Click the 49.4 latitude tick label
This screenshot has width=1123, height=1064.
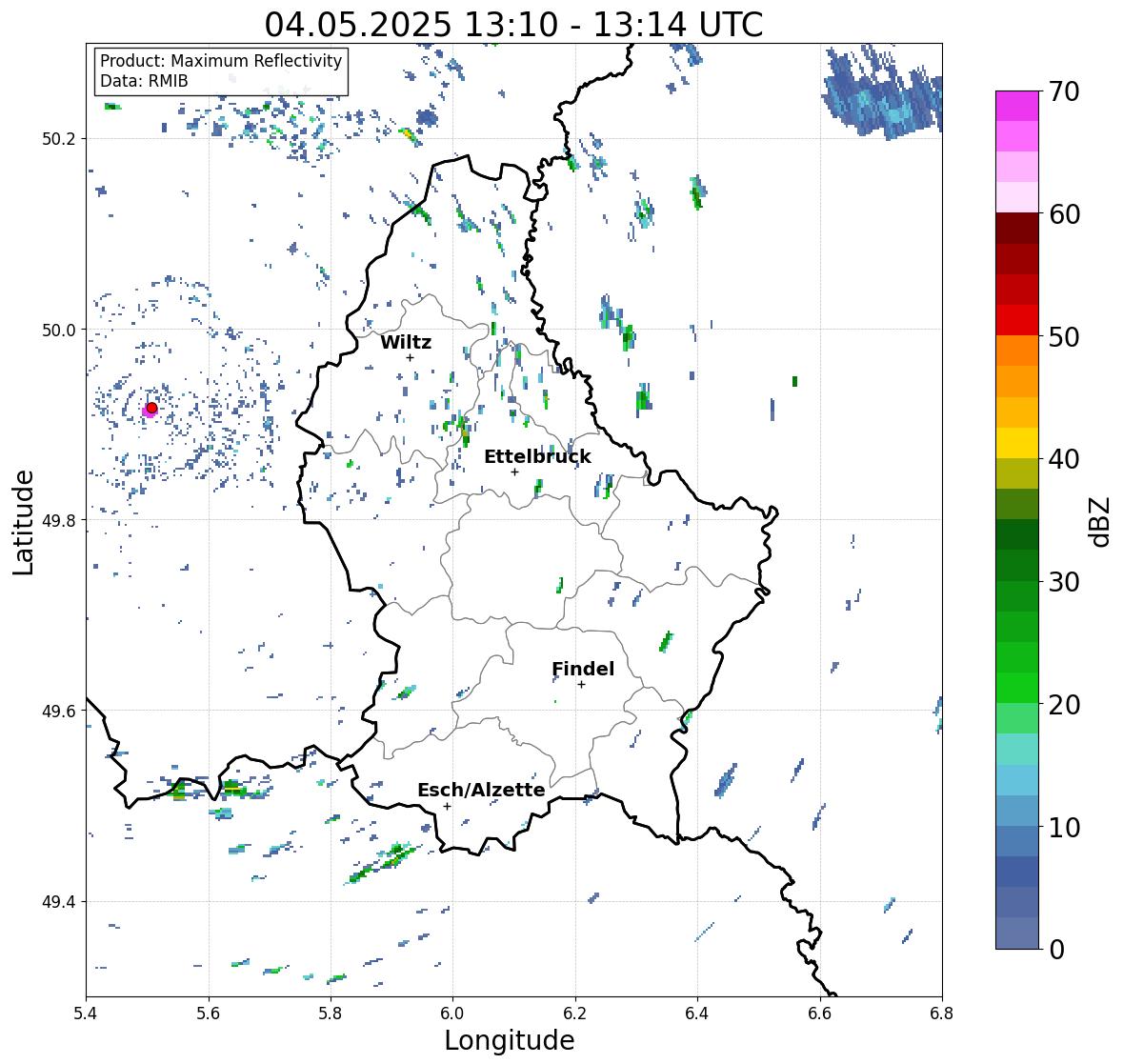(x=59, y=902)
